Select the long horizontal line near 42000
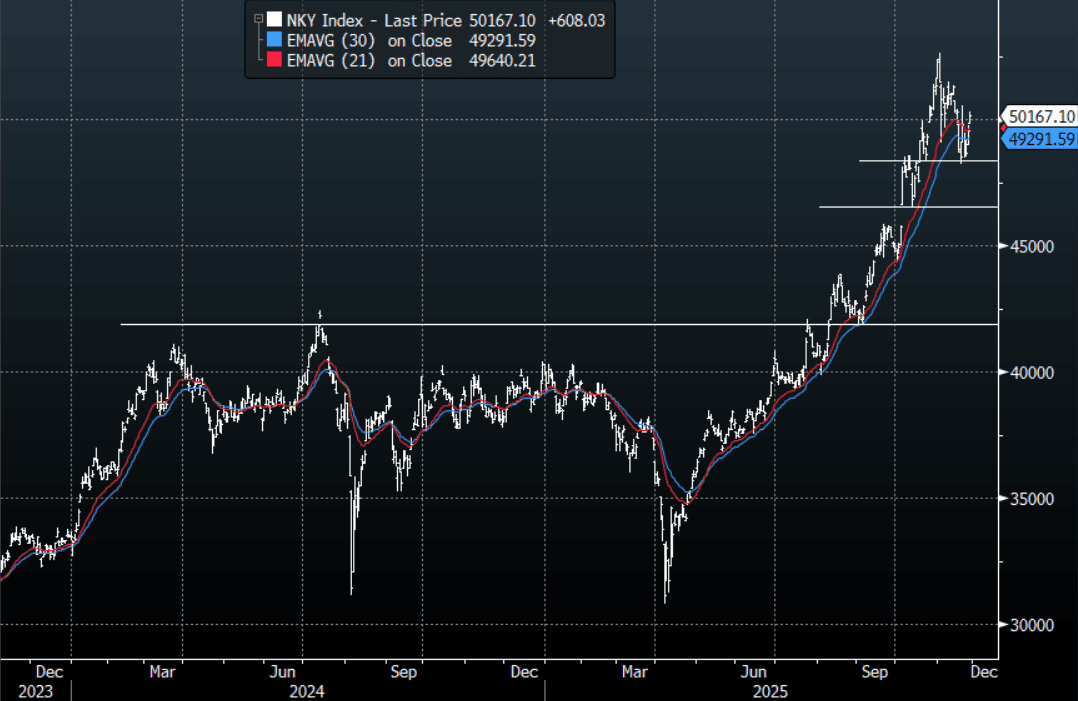 (500, 324)
